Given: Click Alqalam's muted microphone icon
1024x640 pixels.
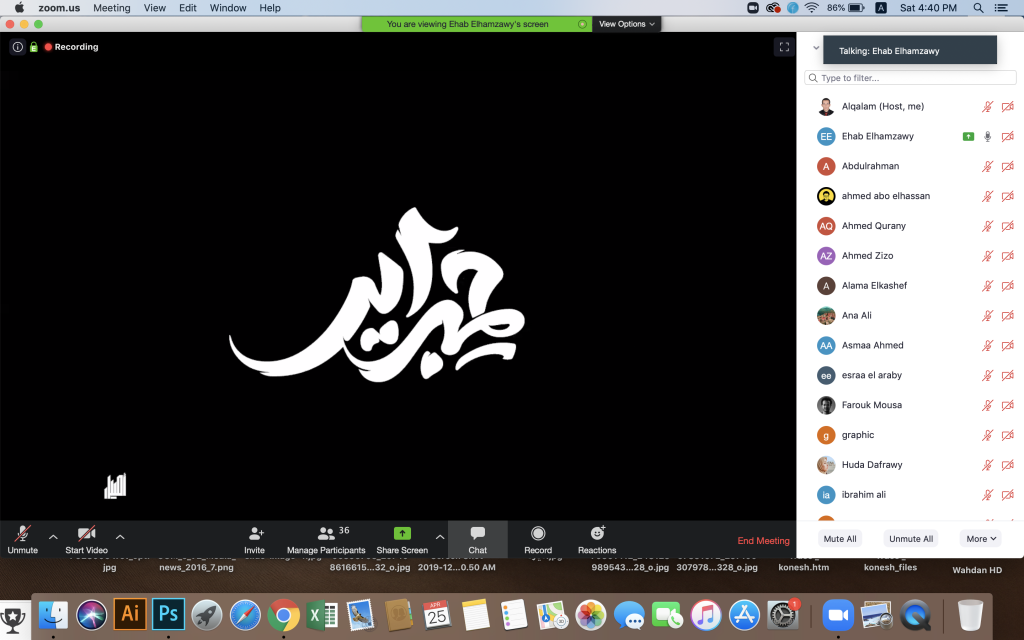Looking at the screenshot, I should tap(987, 106).
